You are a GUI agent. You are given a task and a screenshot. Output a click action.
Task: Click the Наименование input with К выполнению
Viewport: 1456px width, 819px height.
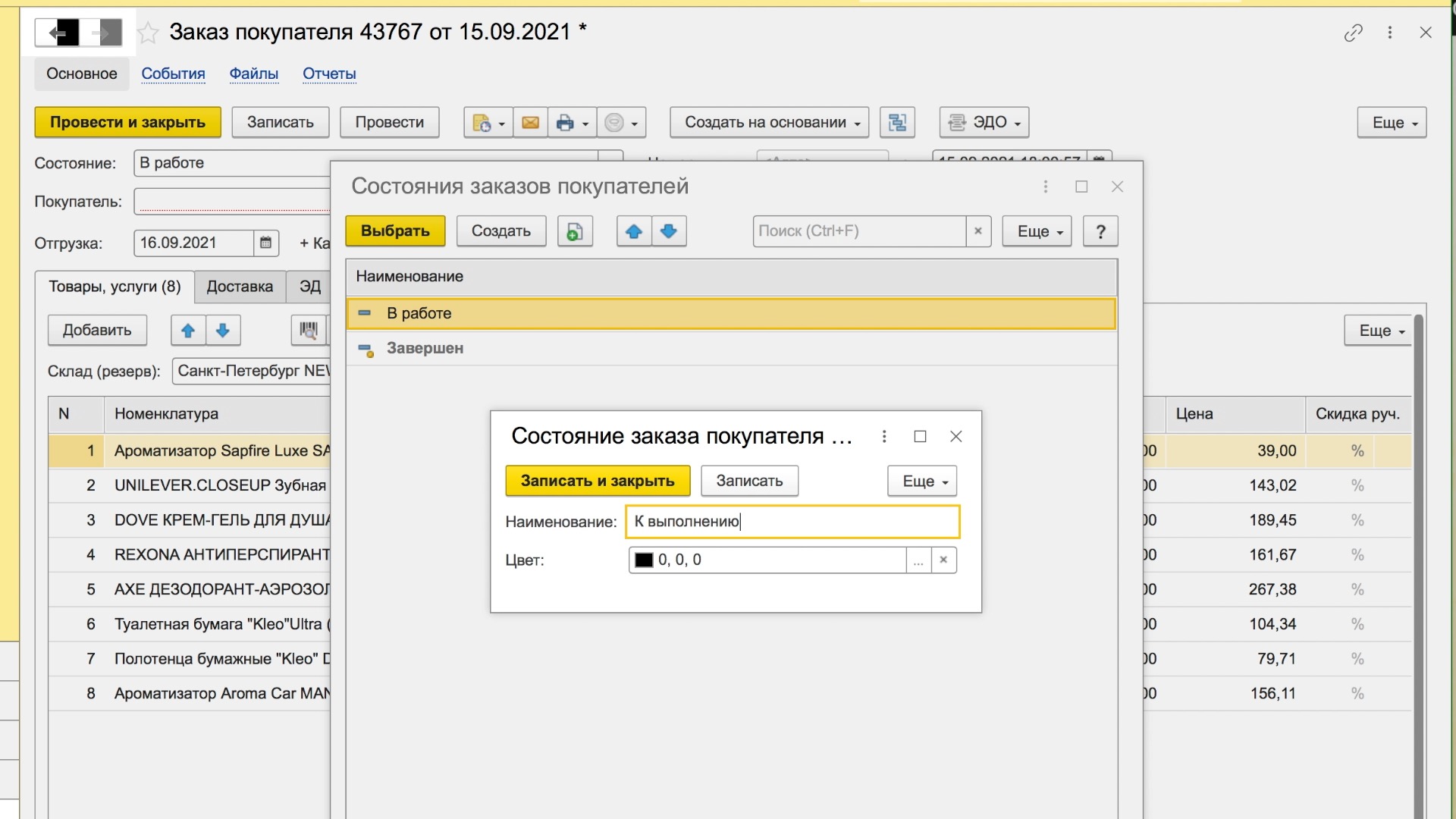(x=792, y=522)
